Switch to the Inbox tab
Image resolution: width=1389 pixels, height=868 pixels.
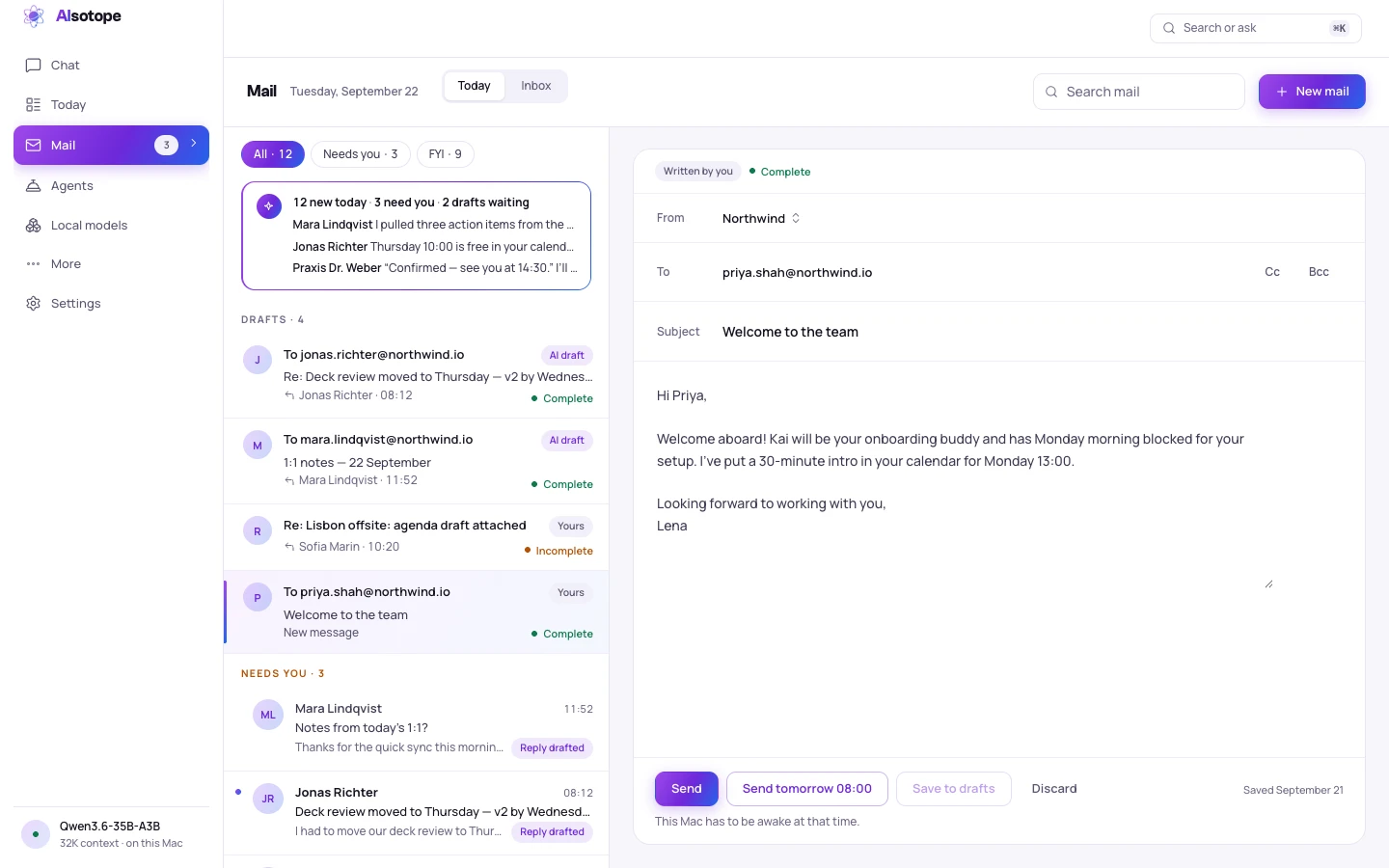coord(536,86)
